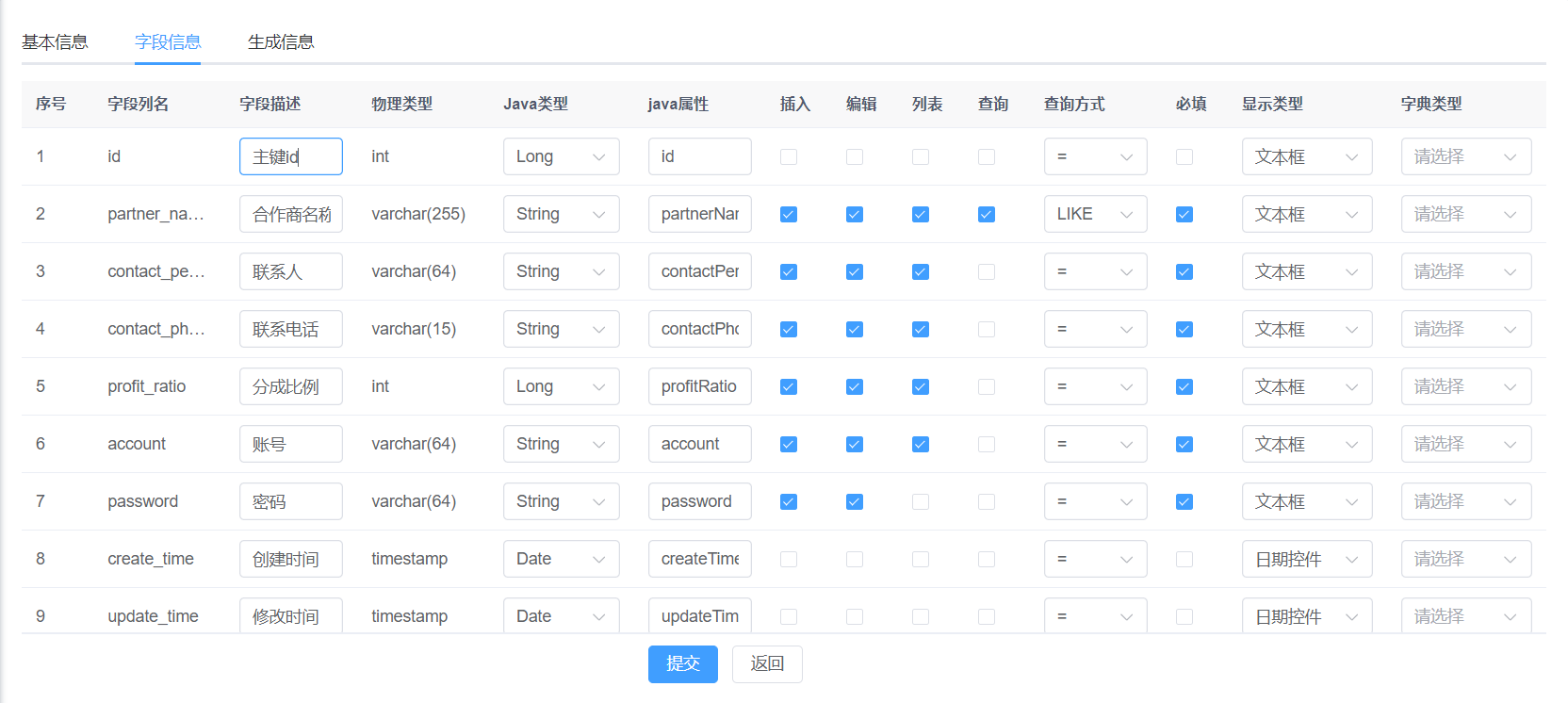Click 字段描述 input containing 创建时间
This screenshot has height=703, width=1568.
[x=291, y=559]
